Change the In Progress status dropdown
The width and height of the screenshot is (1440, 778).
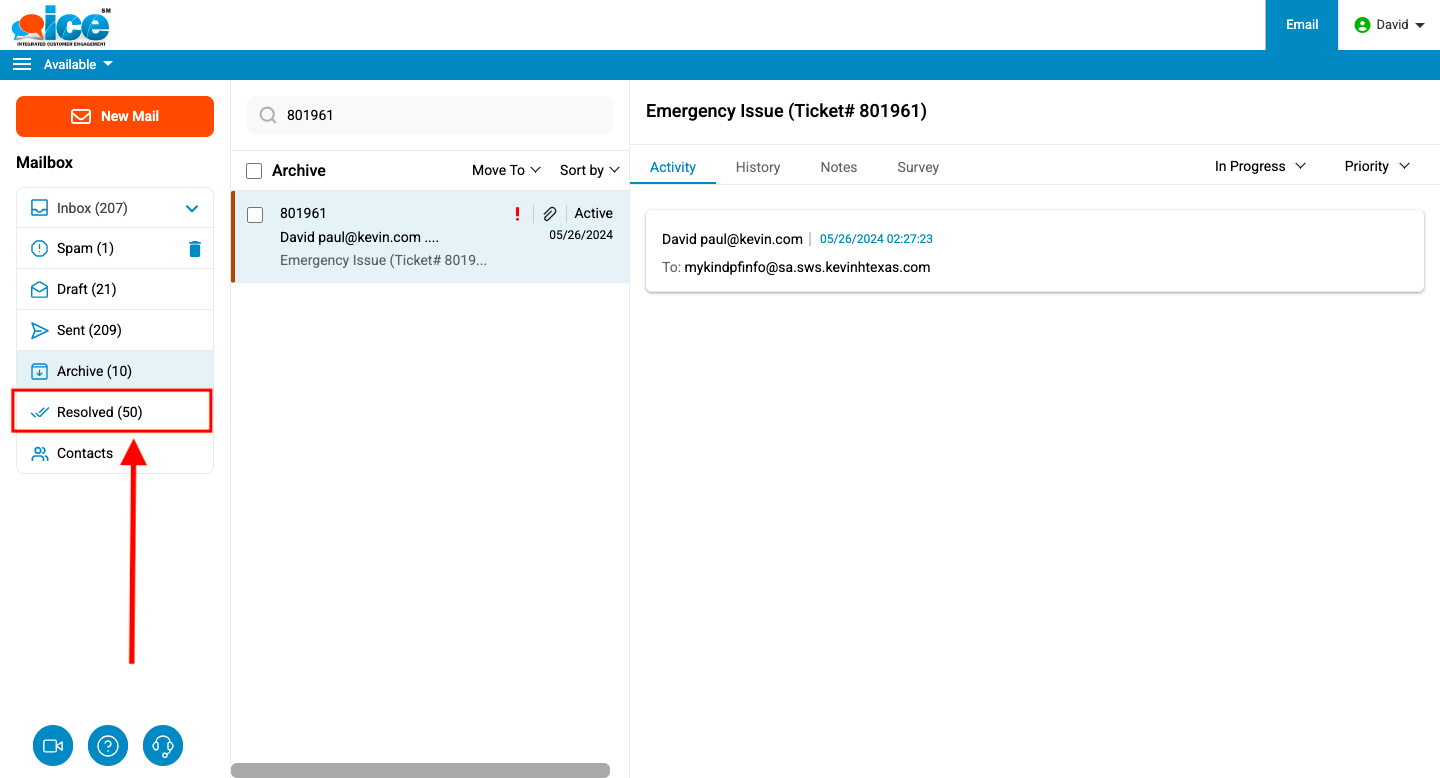click(1260, 167)
